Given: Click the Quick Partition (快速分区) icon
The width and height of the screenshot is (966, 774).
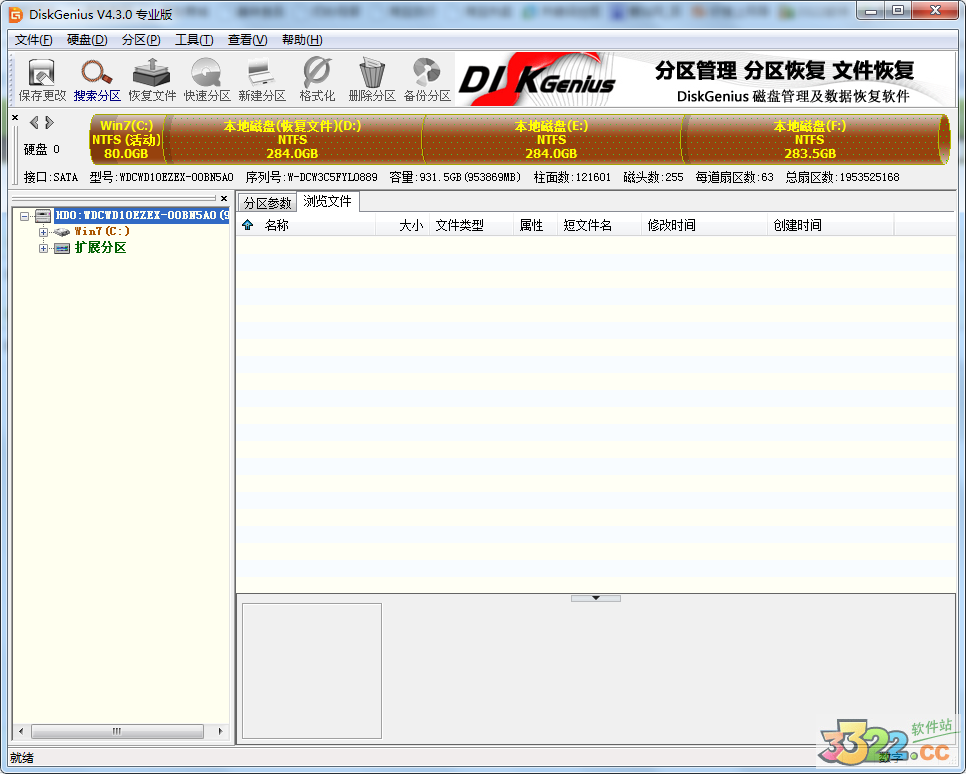Looking at the screenshot, I should coord(207,80).
